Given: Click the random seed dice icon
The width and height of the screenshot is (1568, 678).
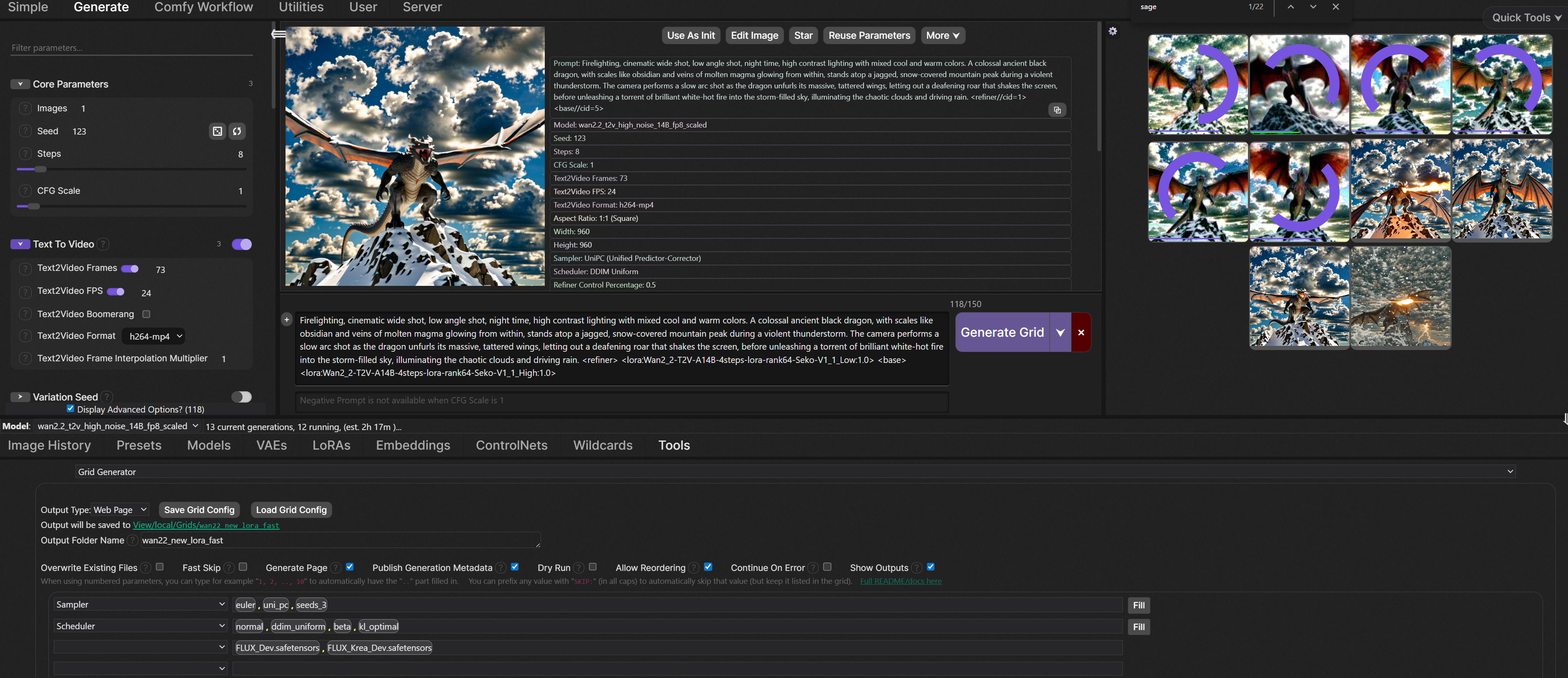Looking at the screenshot, I should [217, 131].
